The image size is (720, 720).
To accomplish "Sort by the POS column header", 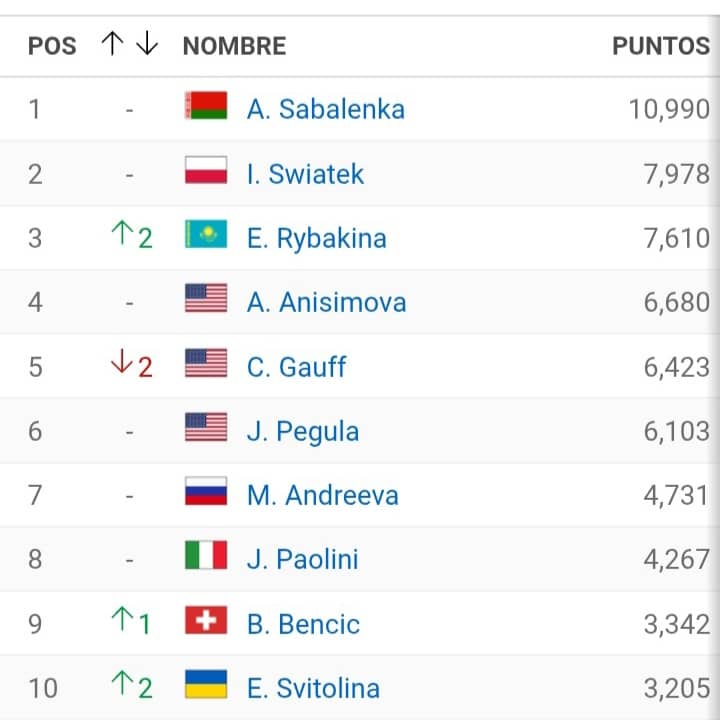I will coord(52,46).
